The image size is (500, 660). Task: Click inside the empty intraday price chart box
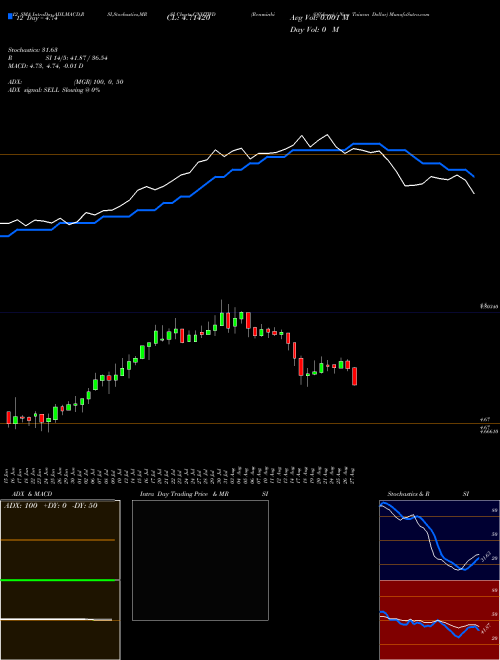click(x=200, y=560)
